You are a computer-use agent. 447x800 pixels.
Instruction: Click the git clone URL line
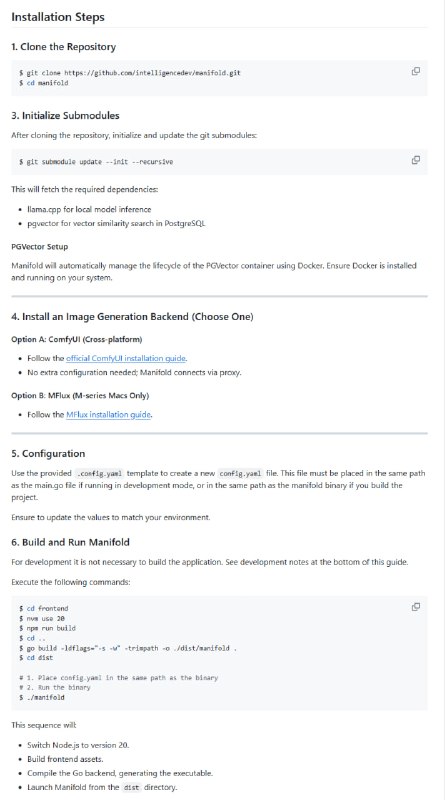click(130, 73)
